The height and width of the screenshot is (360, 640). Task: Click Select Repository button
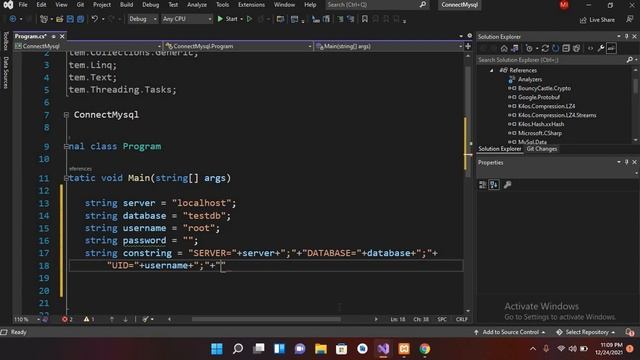[586, 332]
